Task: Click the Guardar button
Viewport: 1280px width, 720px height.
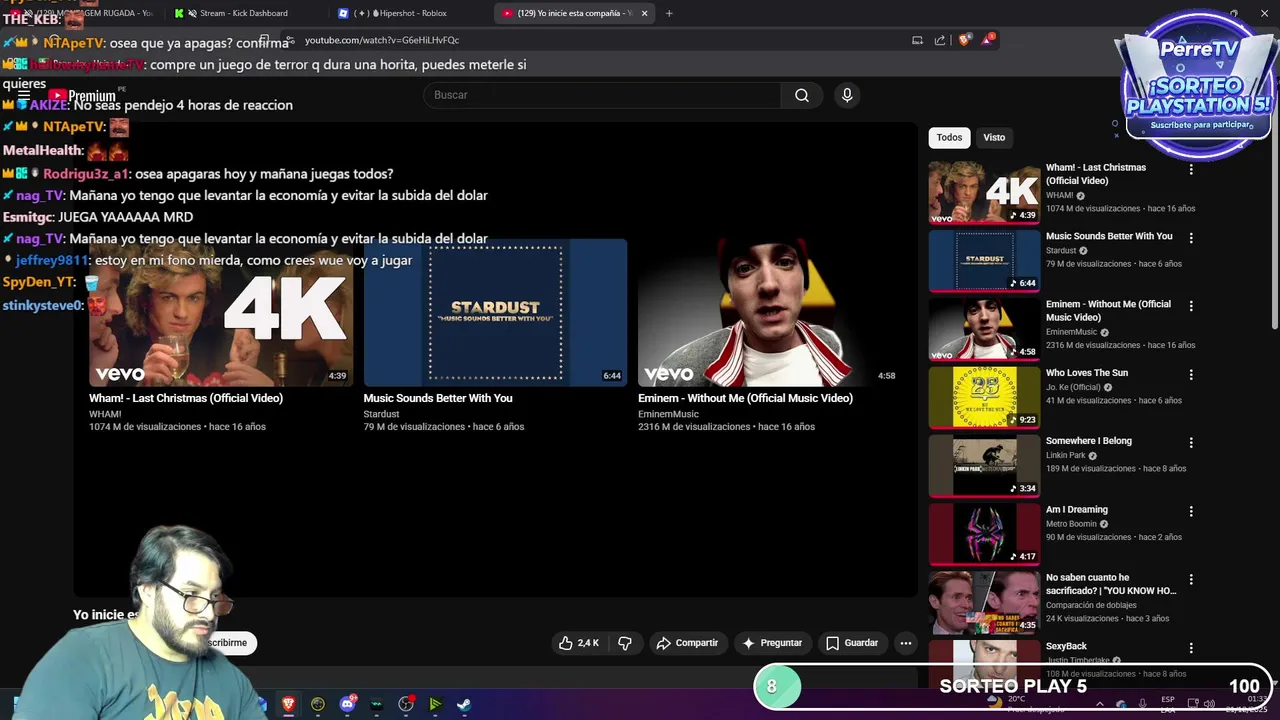Action: [852, 643]
